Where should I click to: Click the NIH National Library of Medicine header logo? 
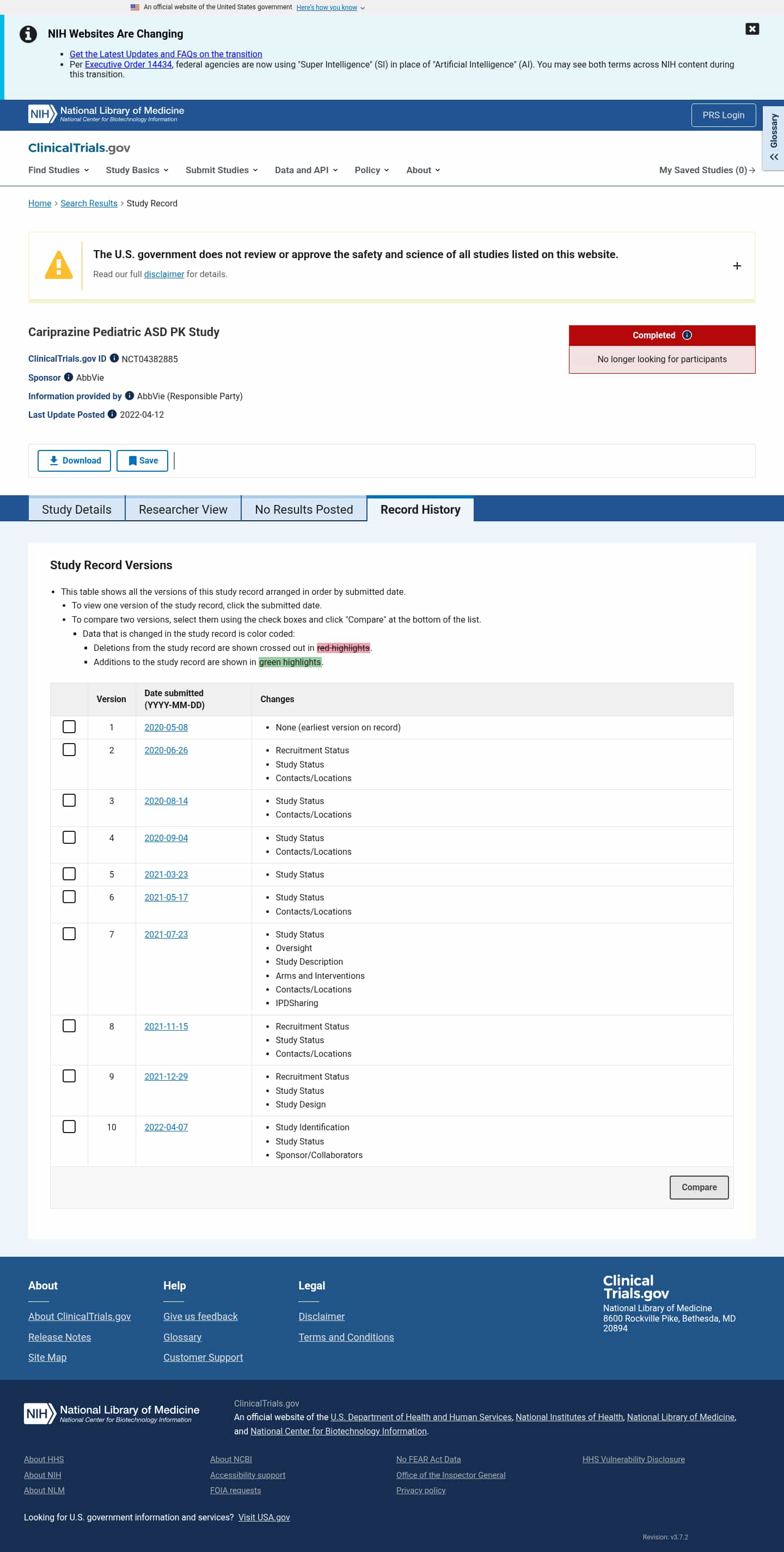pyautogui.click(x=106, y=114)
